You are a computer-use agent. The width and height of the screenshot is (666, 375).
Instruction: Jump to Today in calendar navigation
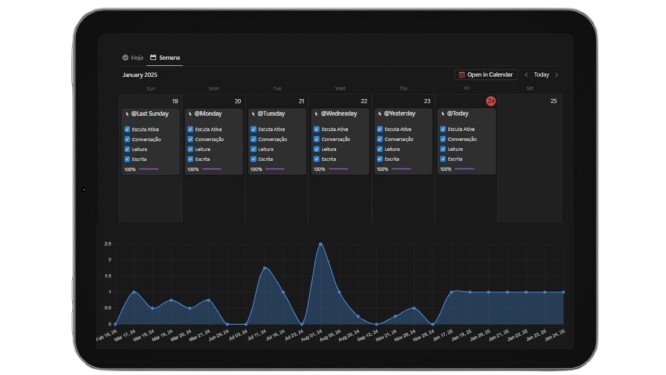(542, 75)
